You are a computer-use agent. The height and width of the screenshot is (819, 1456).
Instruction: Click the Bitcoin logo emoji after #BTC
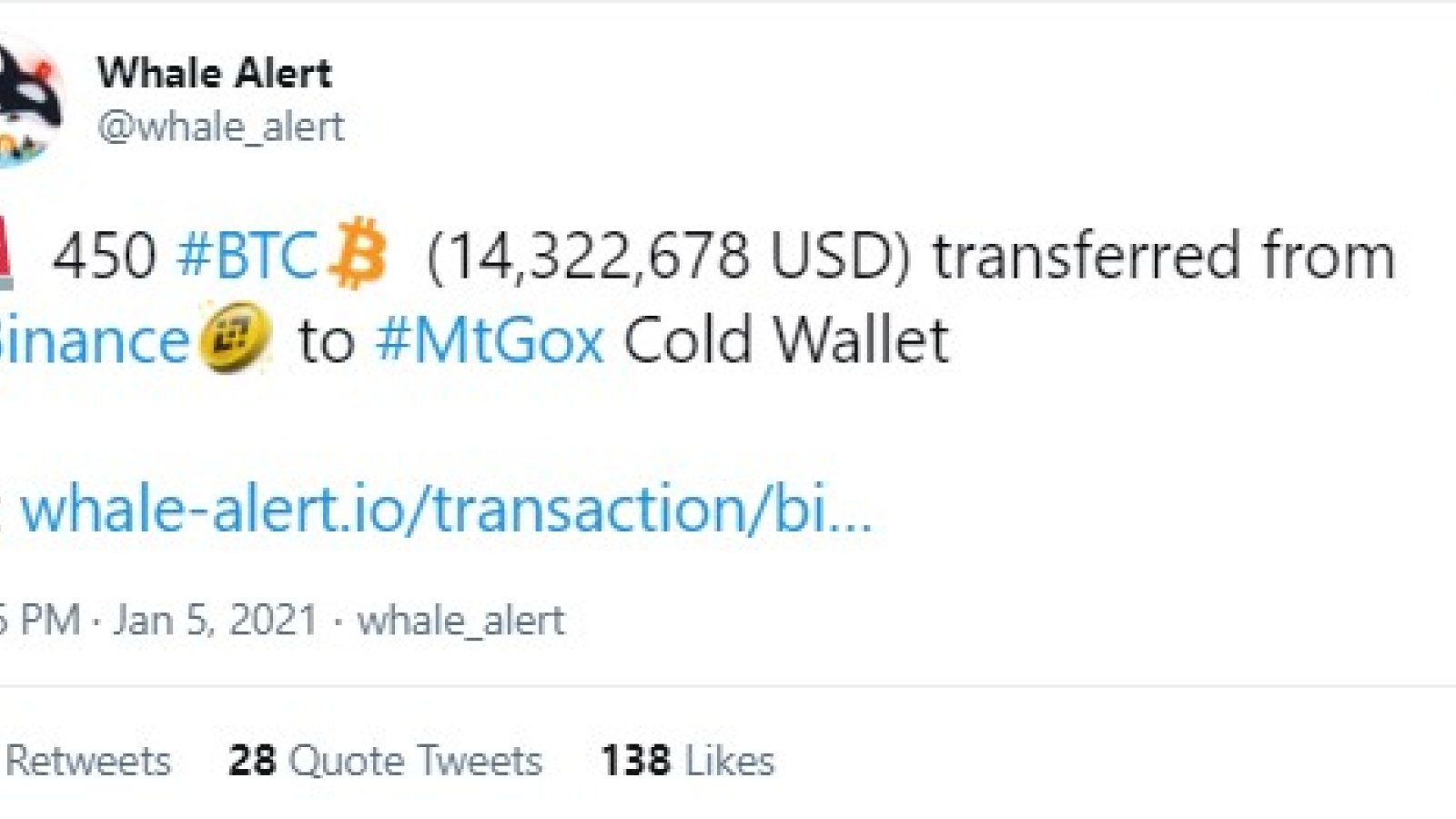357,253
